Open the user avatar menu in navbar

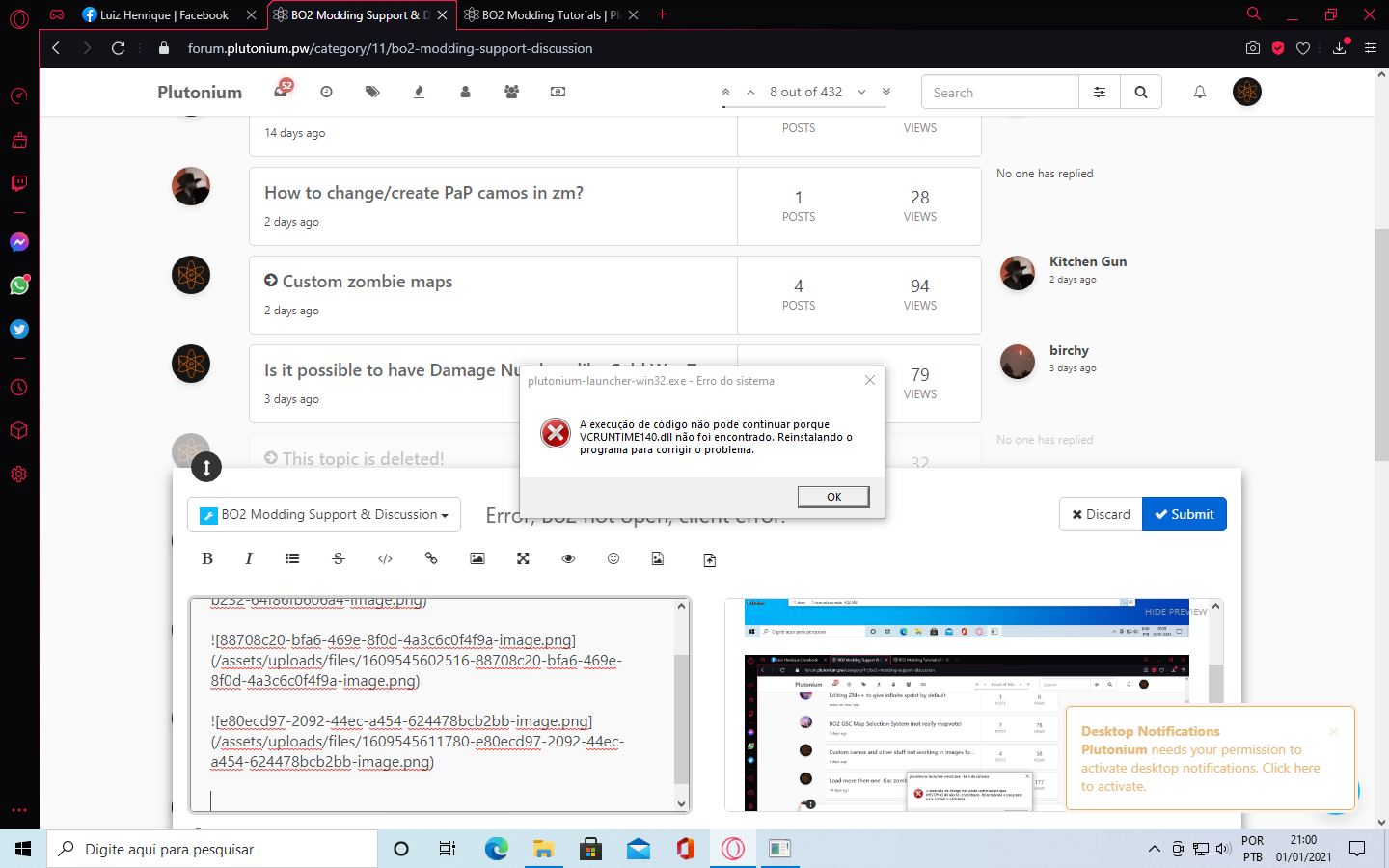click(1247, 92)
